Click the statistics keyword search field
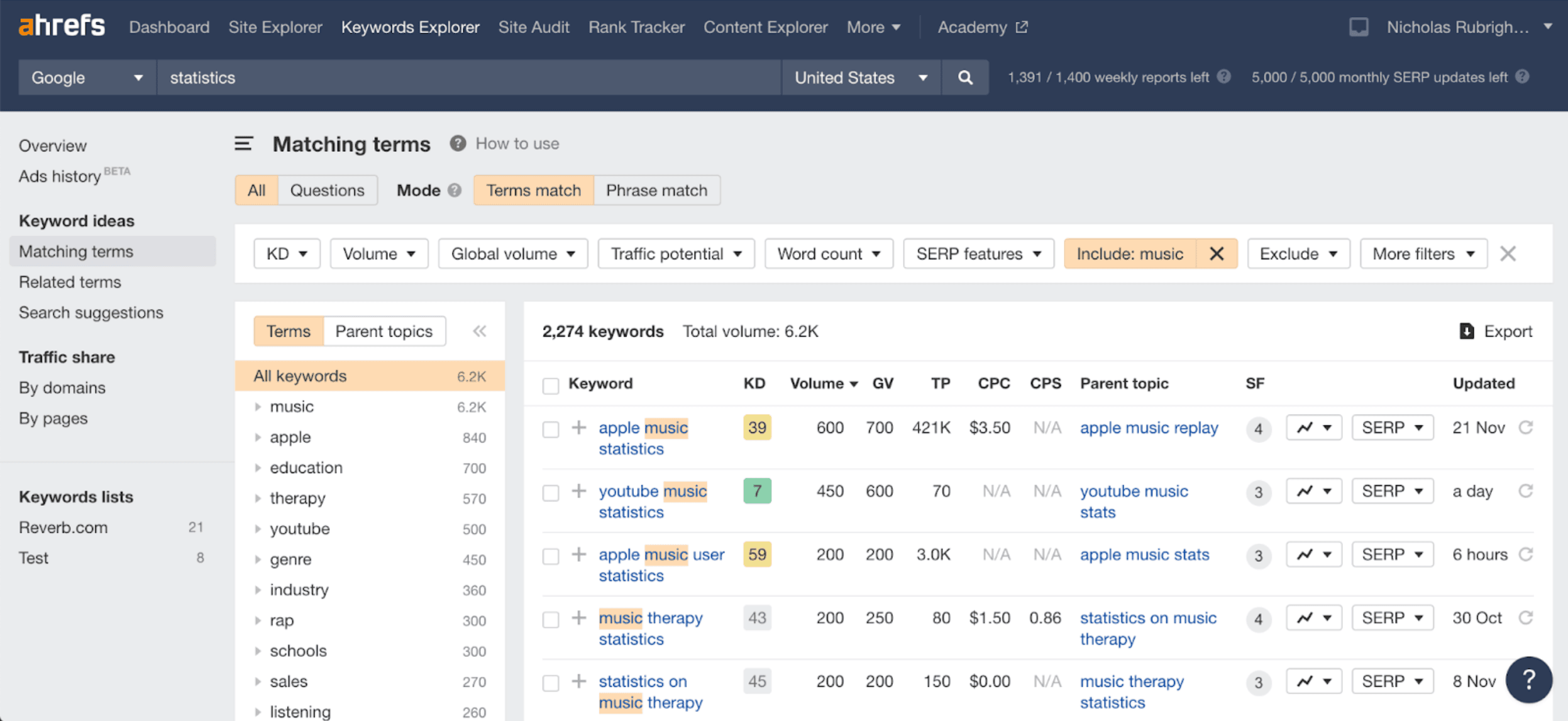 tap(468, 77)
